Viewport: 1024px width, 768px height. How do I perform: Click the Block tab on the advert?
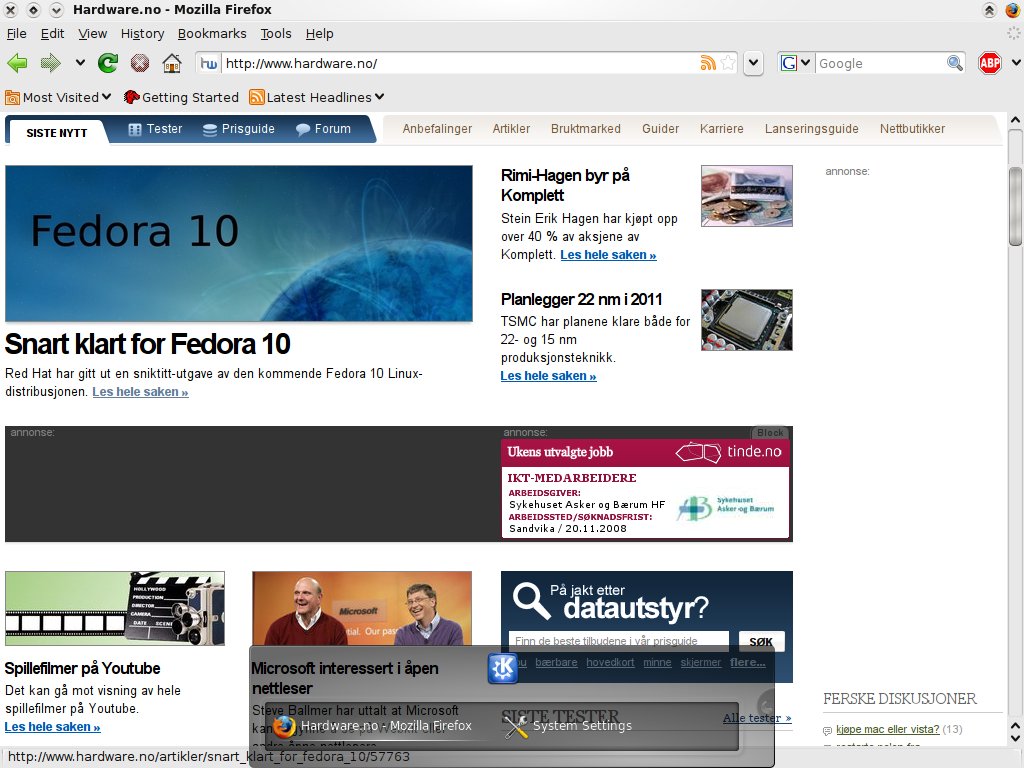770,432
